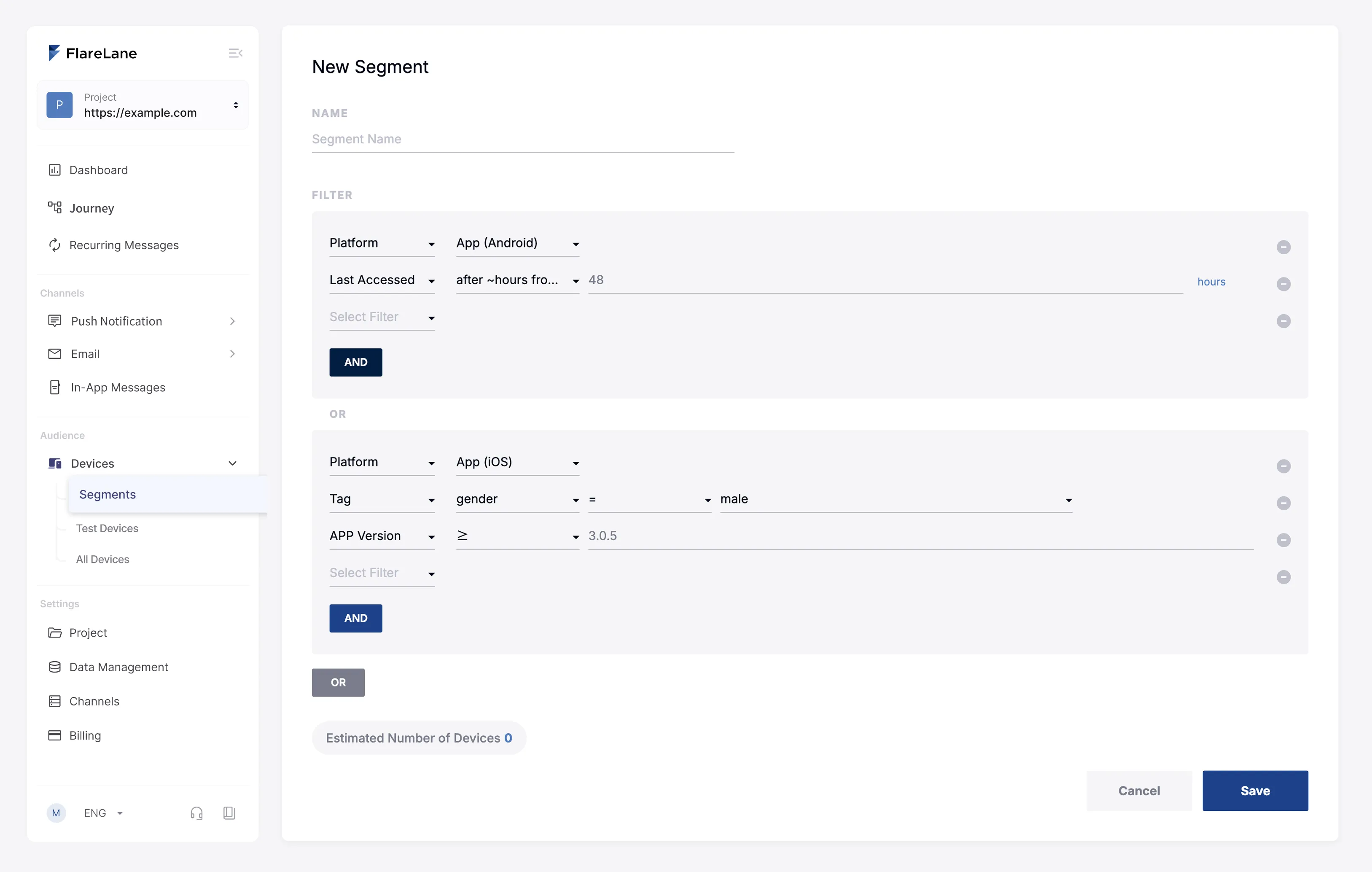1372x872 pixels.
Task: Click the Dashboard chart icon
Action: coord(55,170)
